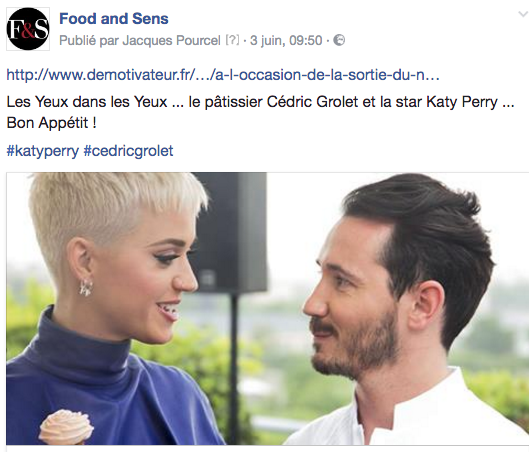Click the cupcake in the photo

[66, 427]
